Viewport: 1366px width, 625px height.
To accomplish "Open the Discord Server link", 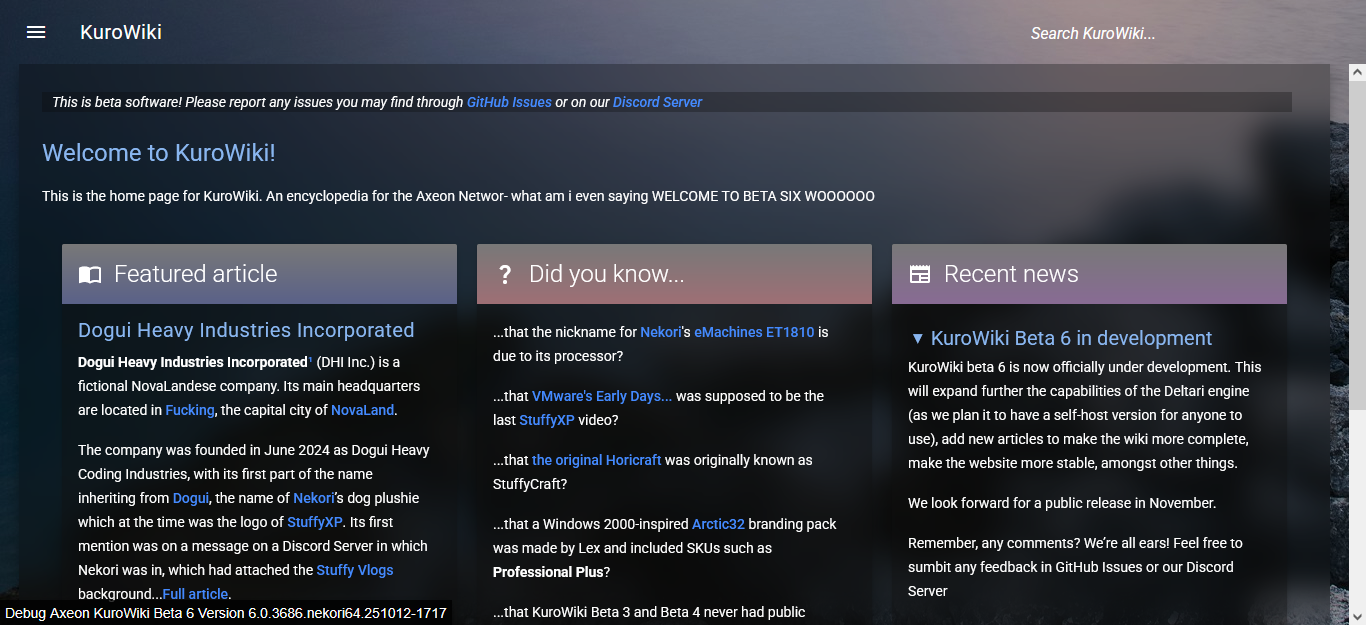I will click(657, 101).
